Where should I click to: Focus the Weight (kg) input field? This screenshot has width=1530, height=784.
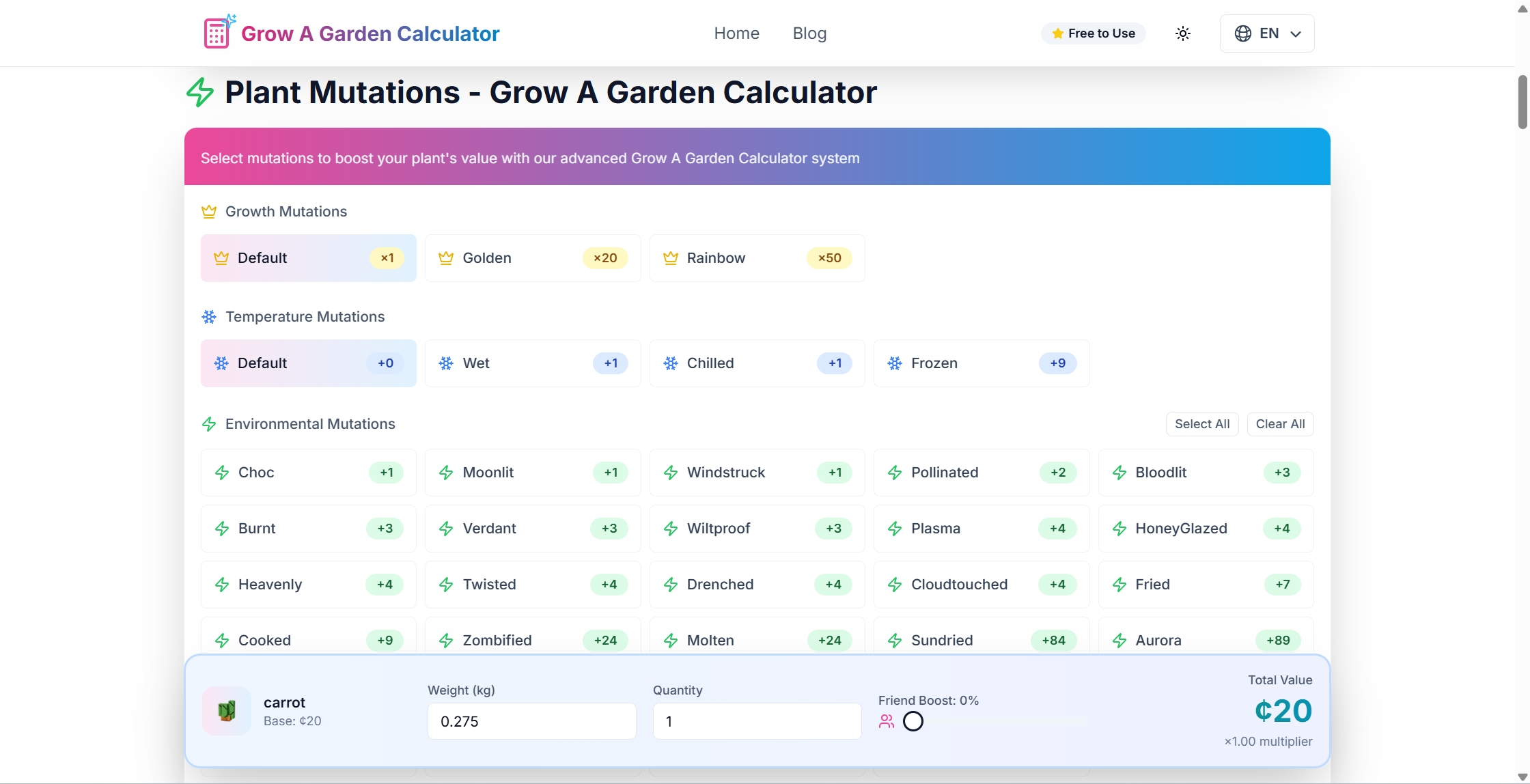[x=532, y=721]
